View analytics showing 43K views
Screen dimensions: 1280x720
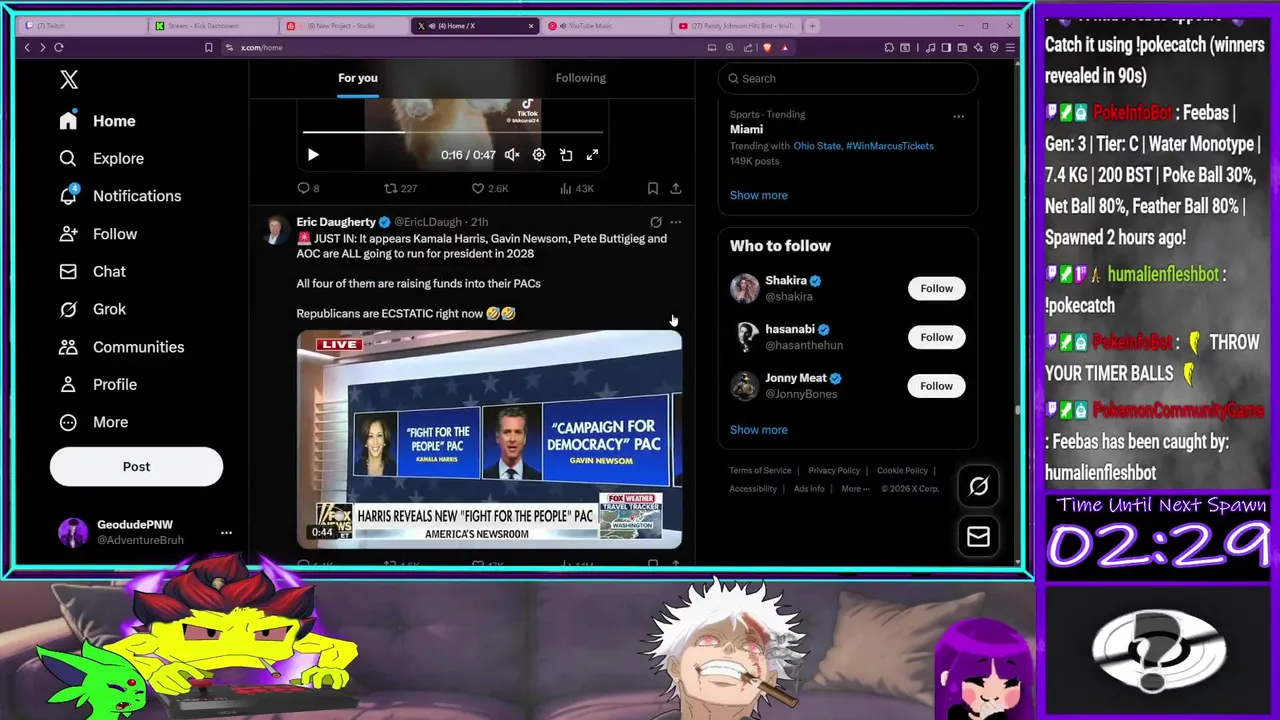coord(577,188)
